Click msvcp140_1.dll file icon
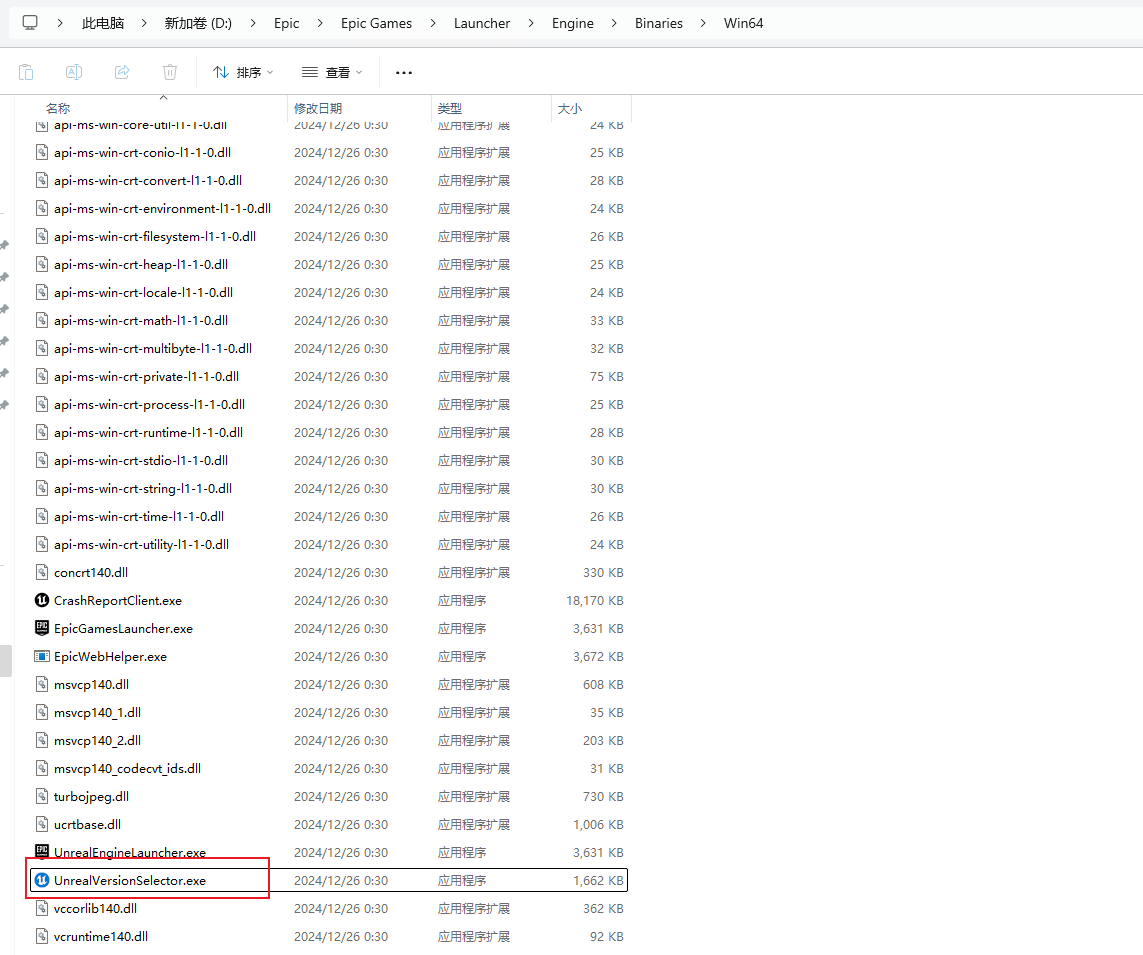 click(42, 712)
